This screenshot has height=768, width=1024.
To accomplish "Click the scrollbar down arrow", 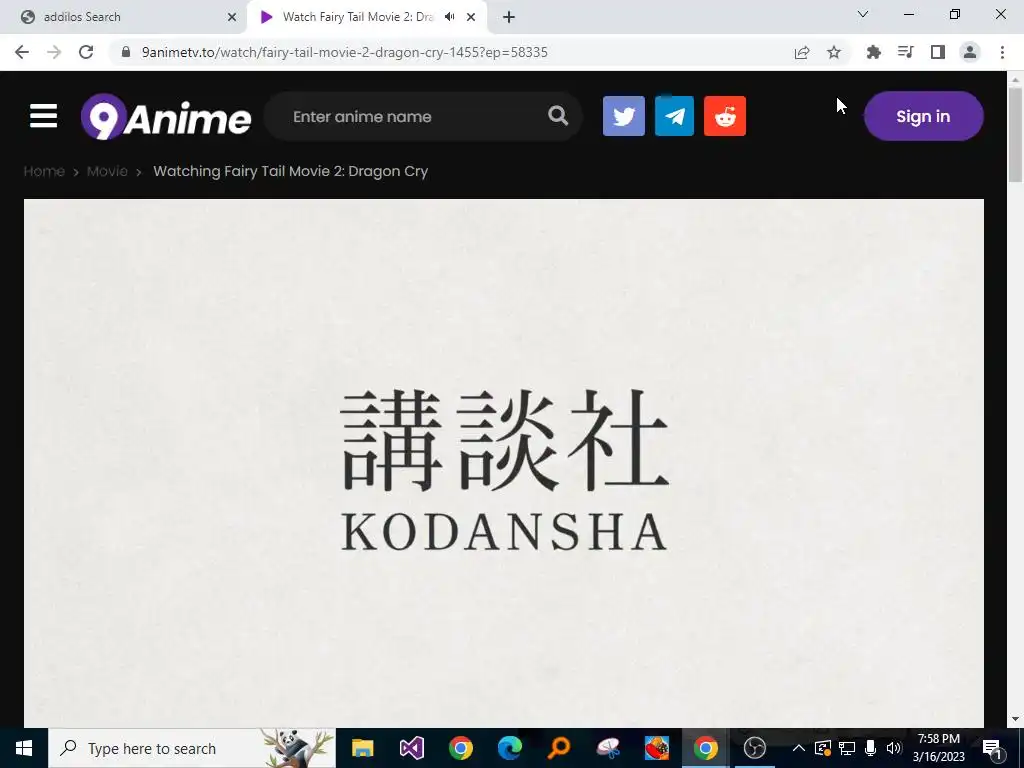I will 1015,720.
